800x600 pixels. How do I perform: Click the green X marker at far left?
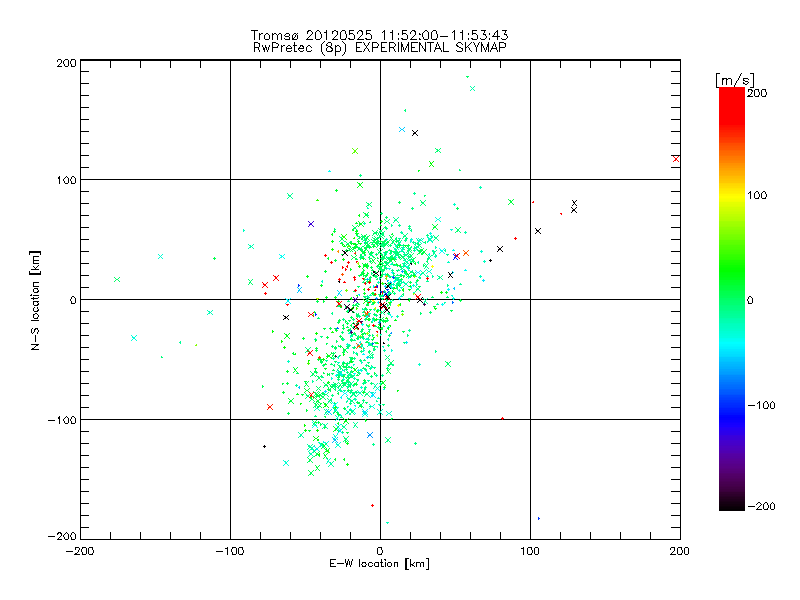click(x=117, y=279)
